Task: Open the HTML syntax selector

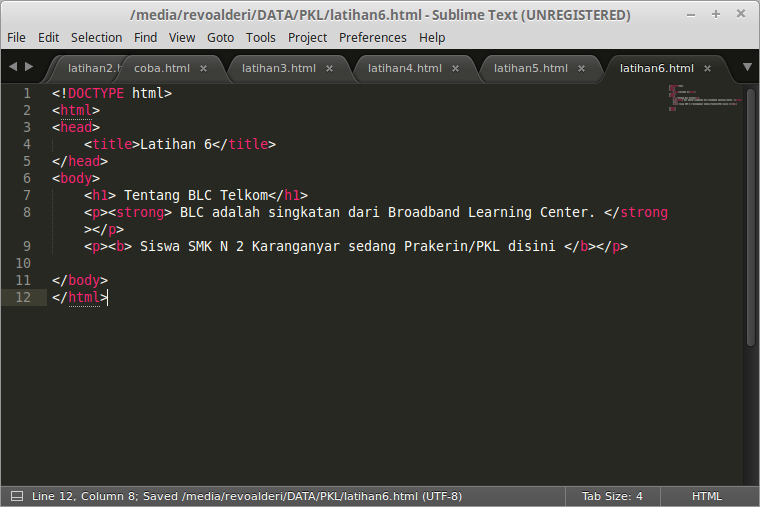Action: (707, 496)
